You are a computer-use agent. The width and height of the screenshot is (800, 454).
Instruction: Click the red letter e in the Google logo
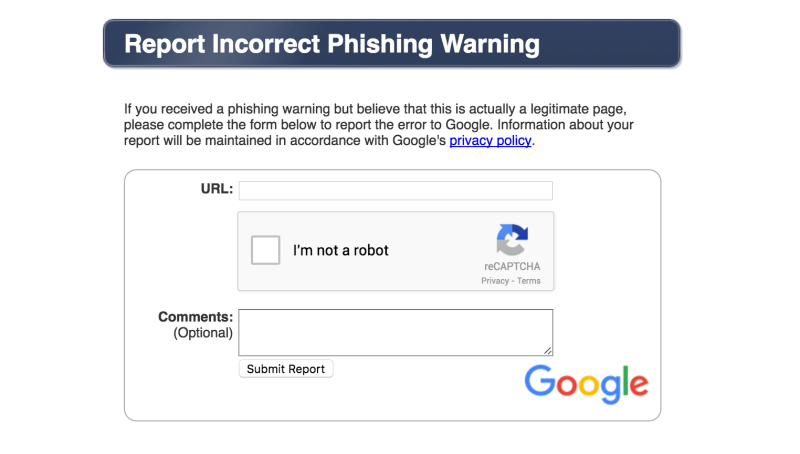(x=636, y=386)
